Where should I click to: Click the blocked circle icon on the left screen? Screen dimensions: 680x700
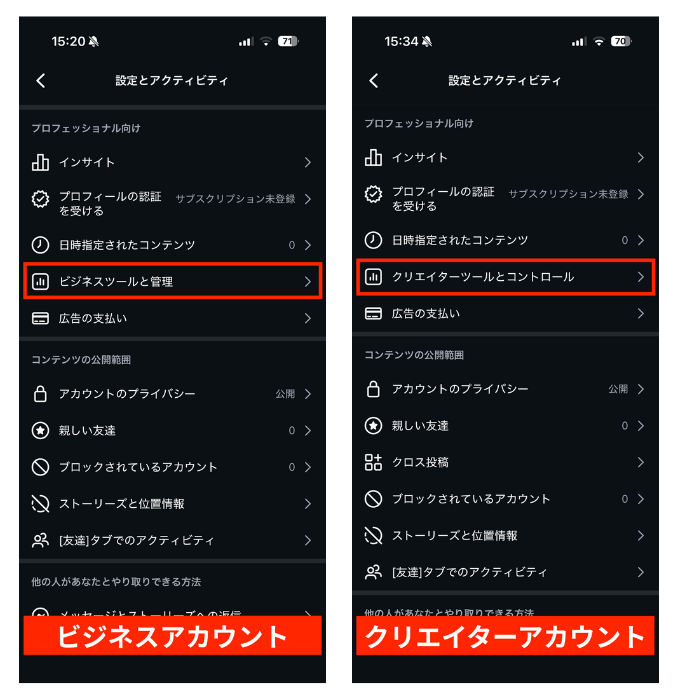40,467
